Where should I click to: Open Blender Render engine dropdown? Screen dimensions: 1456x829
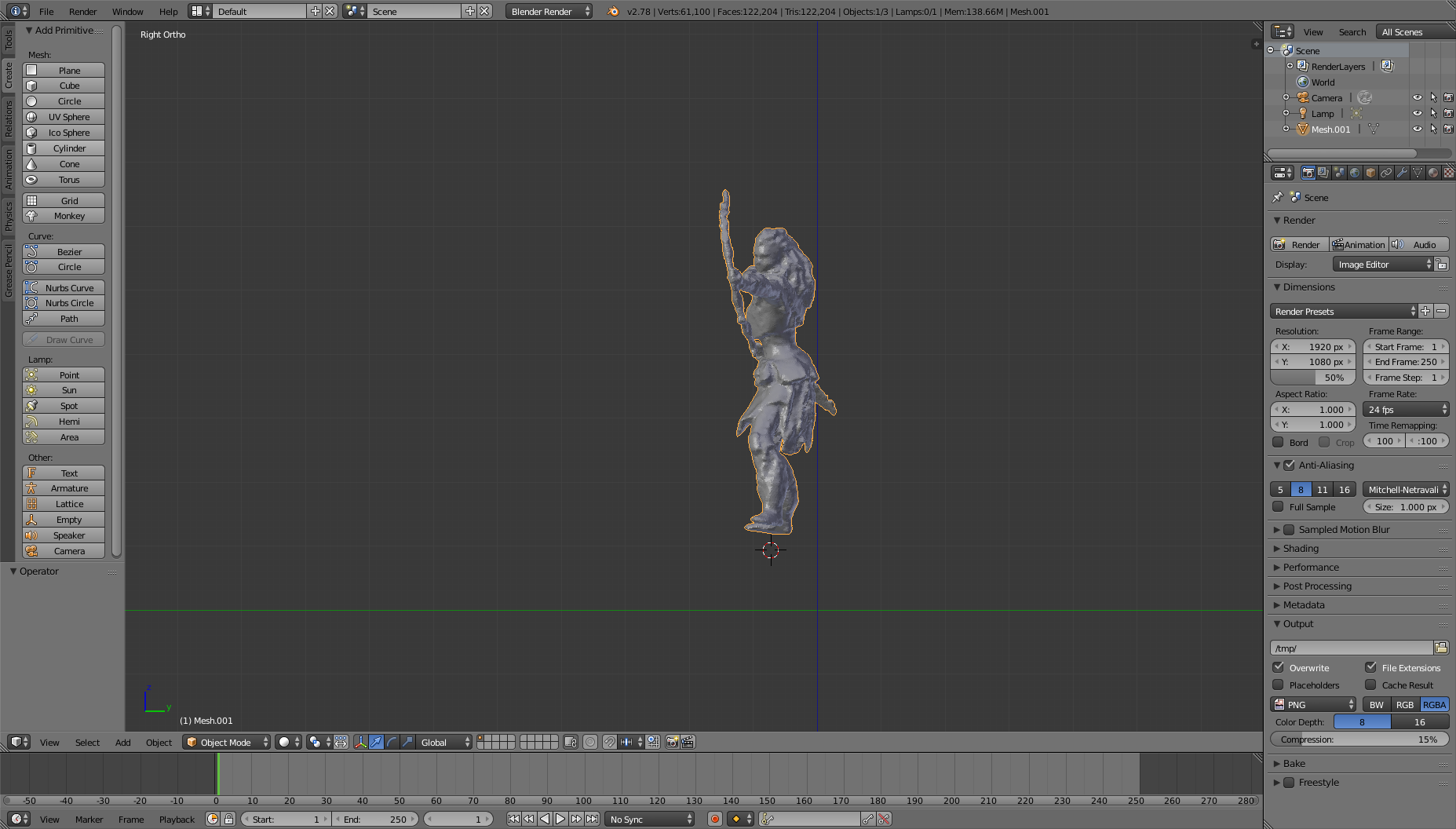(549, 11)
